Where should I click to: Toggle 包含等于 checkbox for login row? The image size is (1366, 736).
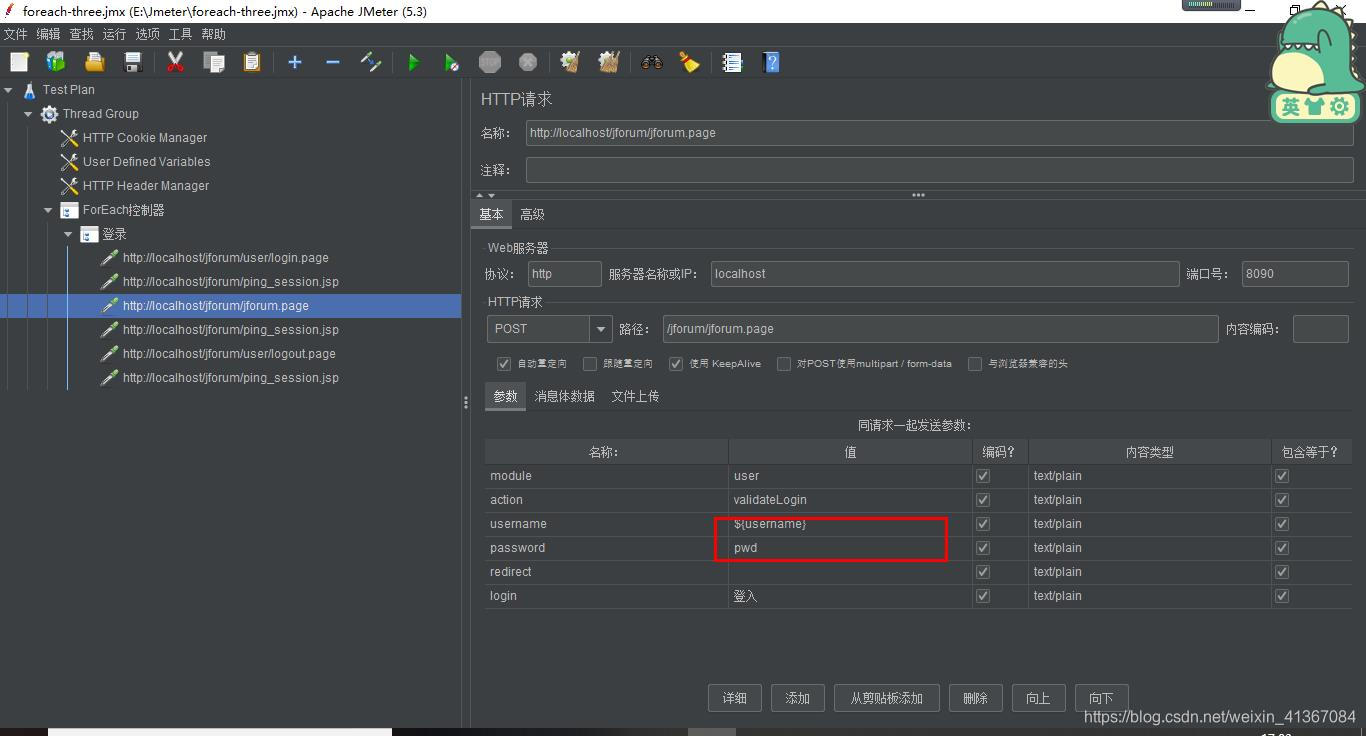tap(1282, 596)
